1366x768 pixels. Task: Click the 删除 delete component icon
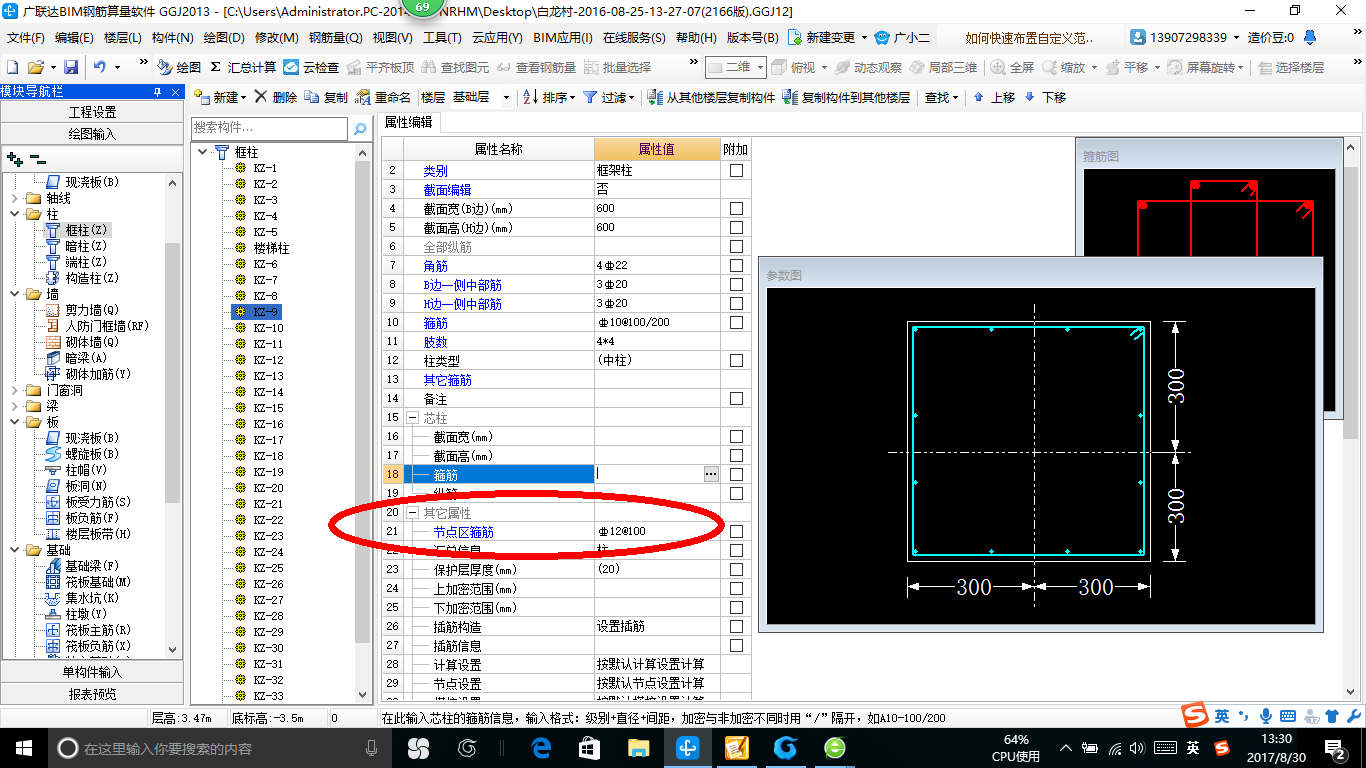tap(275, 97)
